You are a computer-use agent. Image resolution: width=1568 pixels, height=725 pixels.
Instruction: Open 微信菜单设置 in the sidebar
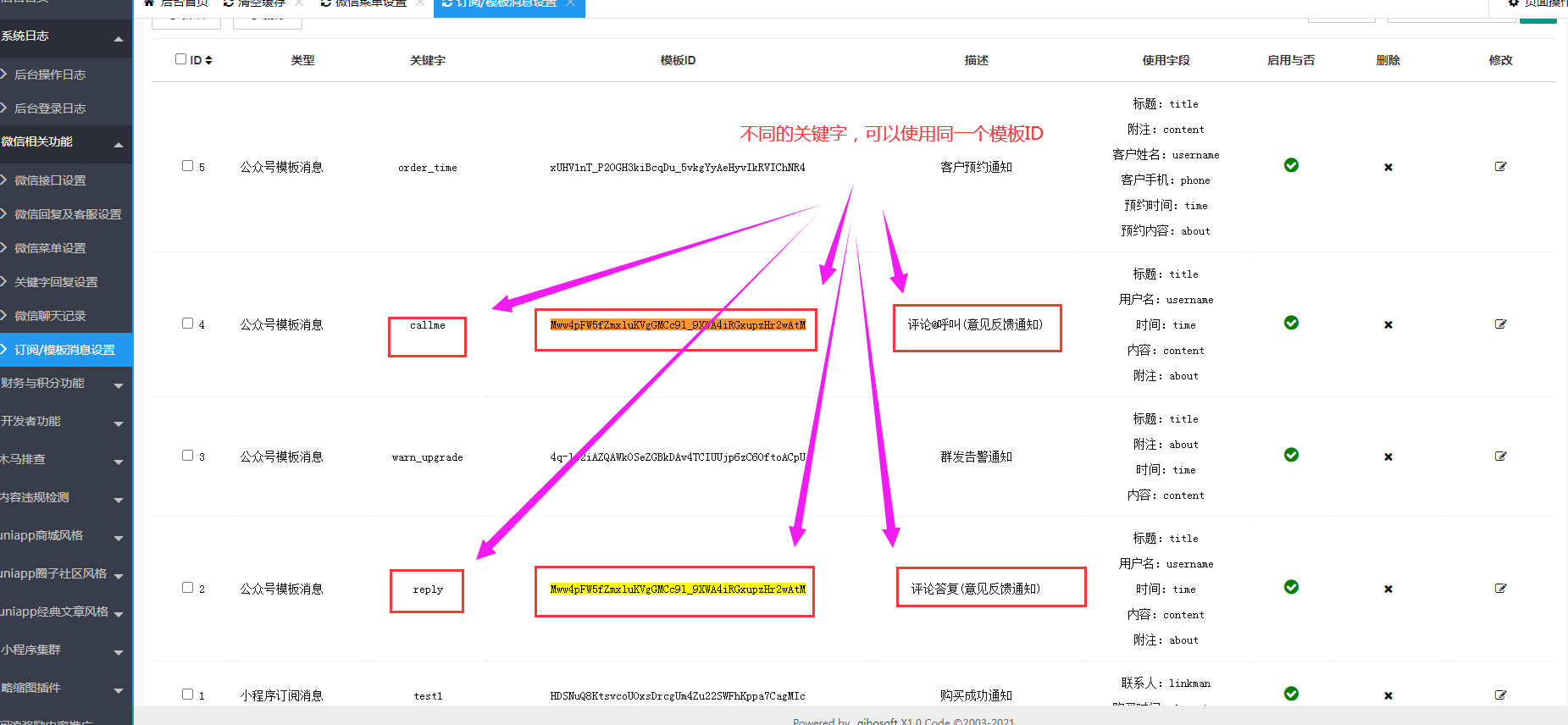point(50,248)
